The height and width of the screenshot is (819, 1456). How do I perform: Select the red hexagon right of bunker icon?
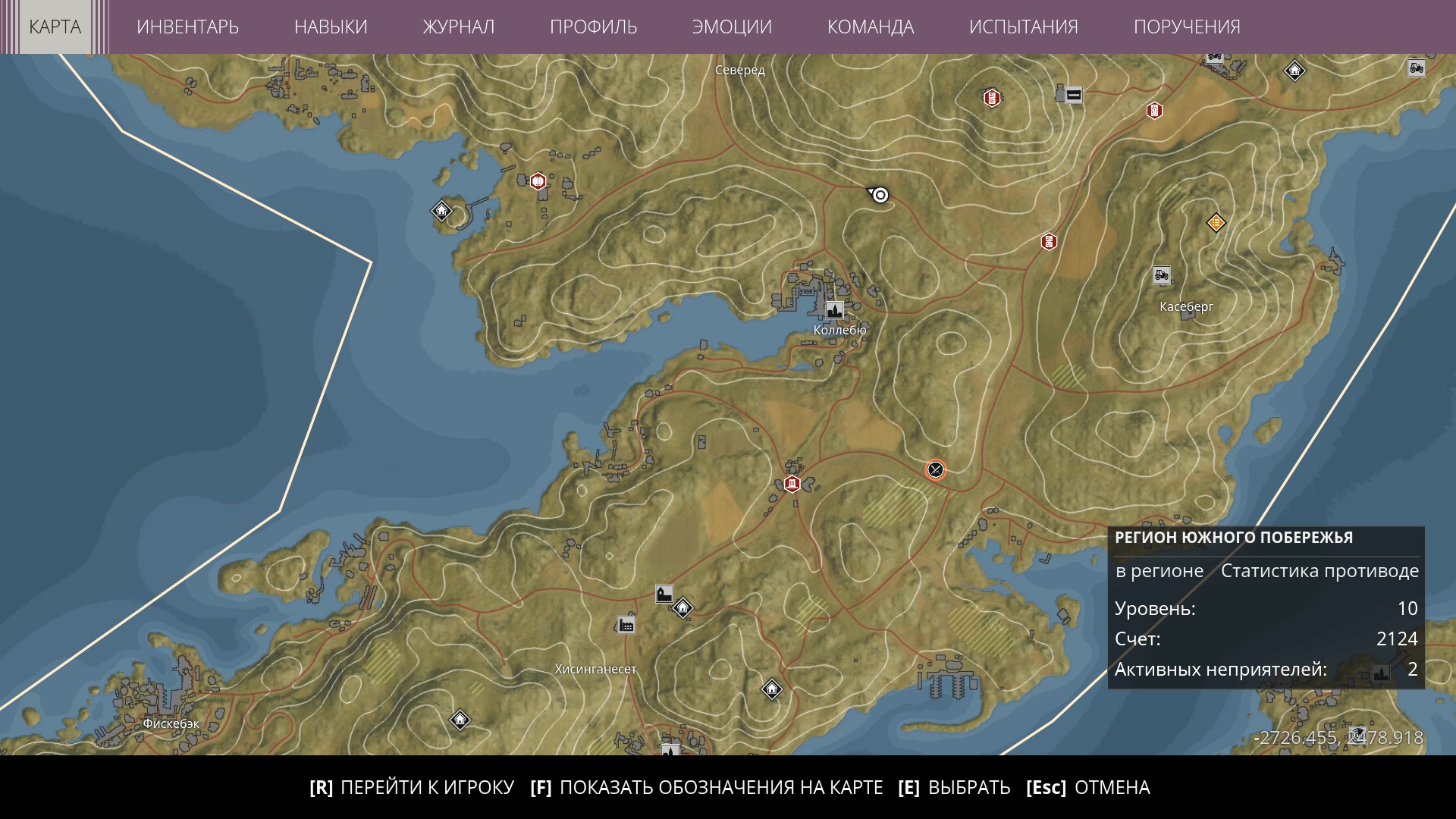(x=1154, y=111)
